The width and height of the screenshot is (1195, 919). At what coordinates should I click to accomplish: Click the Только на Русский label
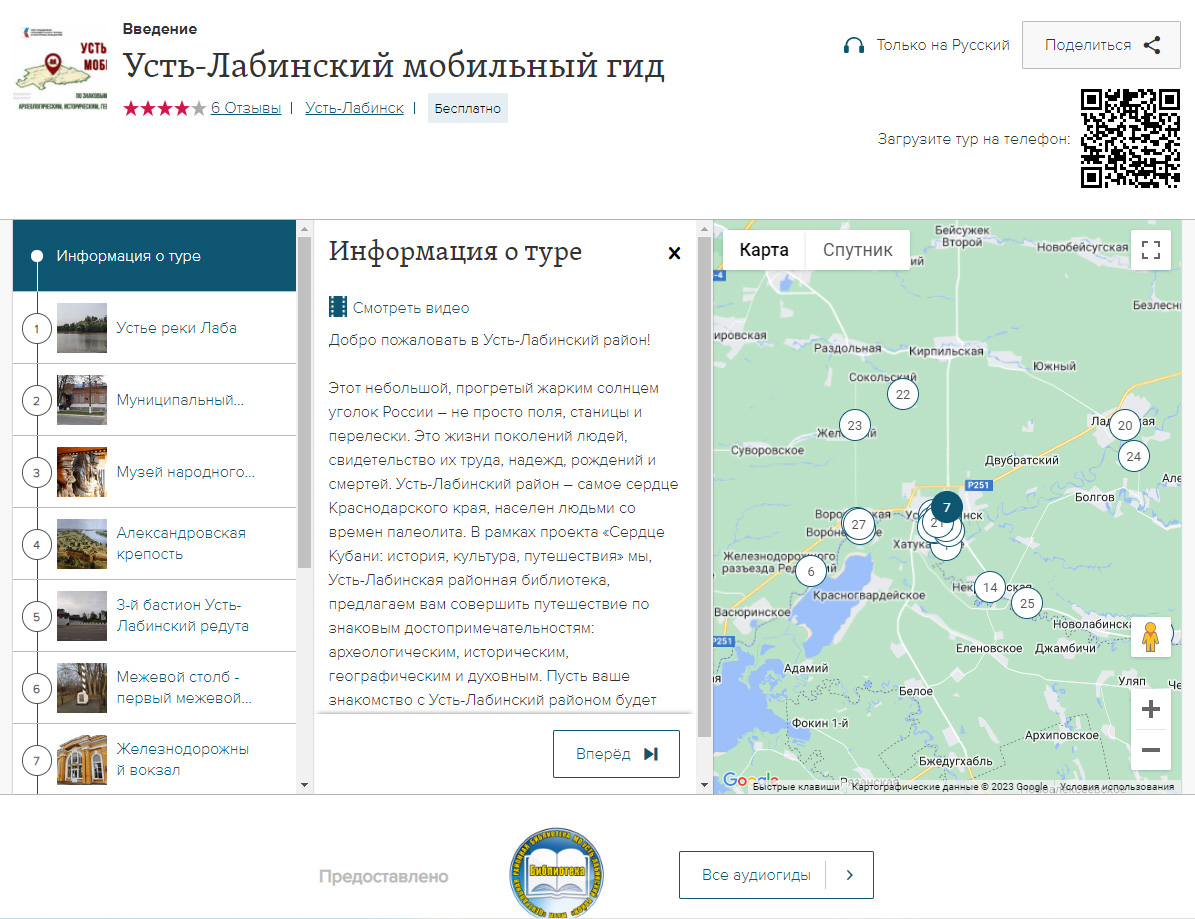click(943, 45)
